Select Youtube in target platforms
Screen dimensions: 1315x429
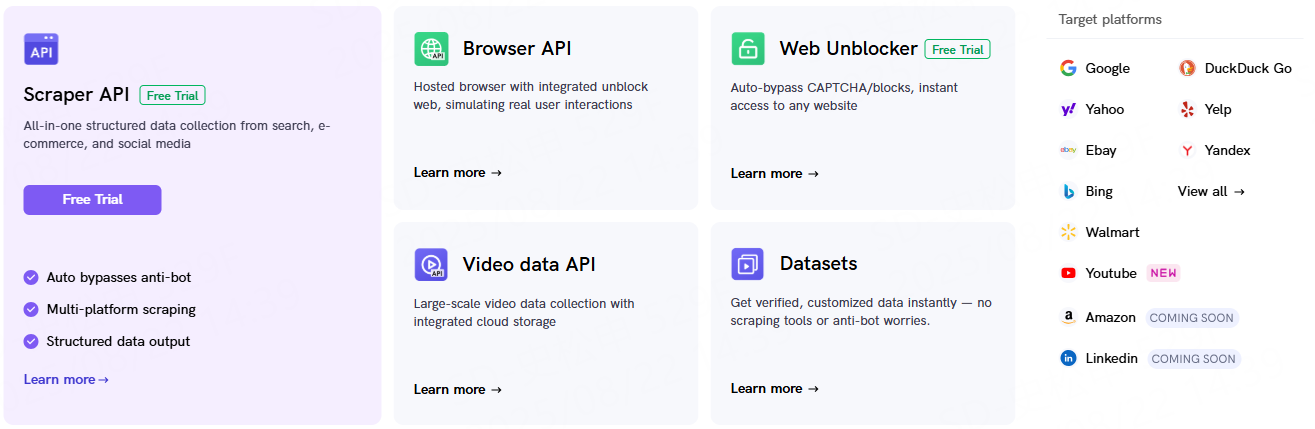[x=1110, y=274]
